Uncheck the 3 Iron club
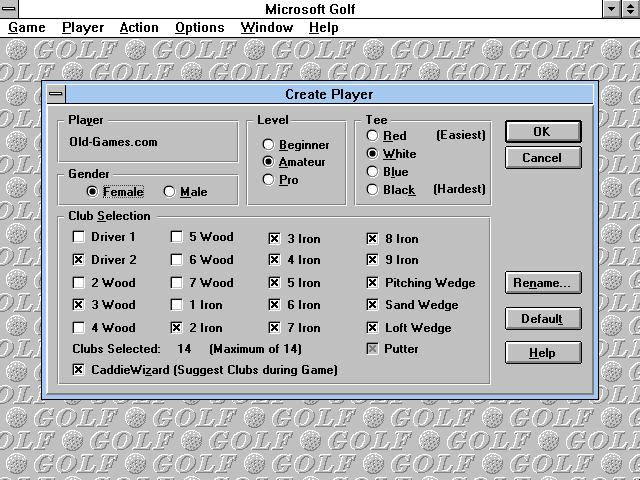Screen dimensions: 640x480 click(x=295, y=238)
